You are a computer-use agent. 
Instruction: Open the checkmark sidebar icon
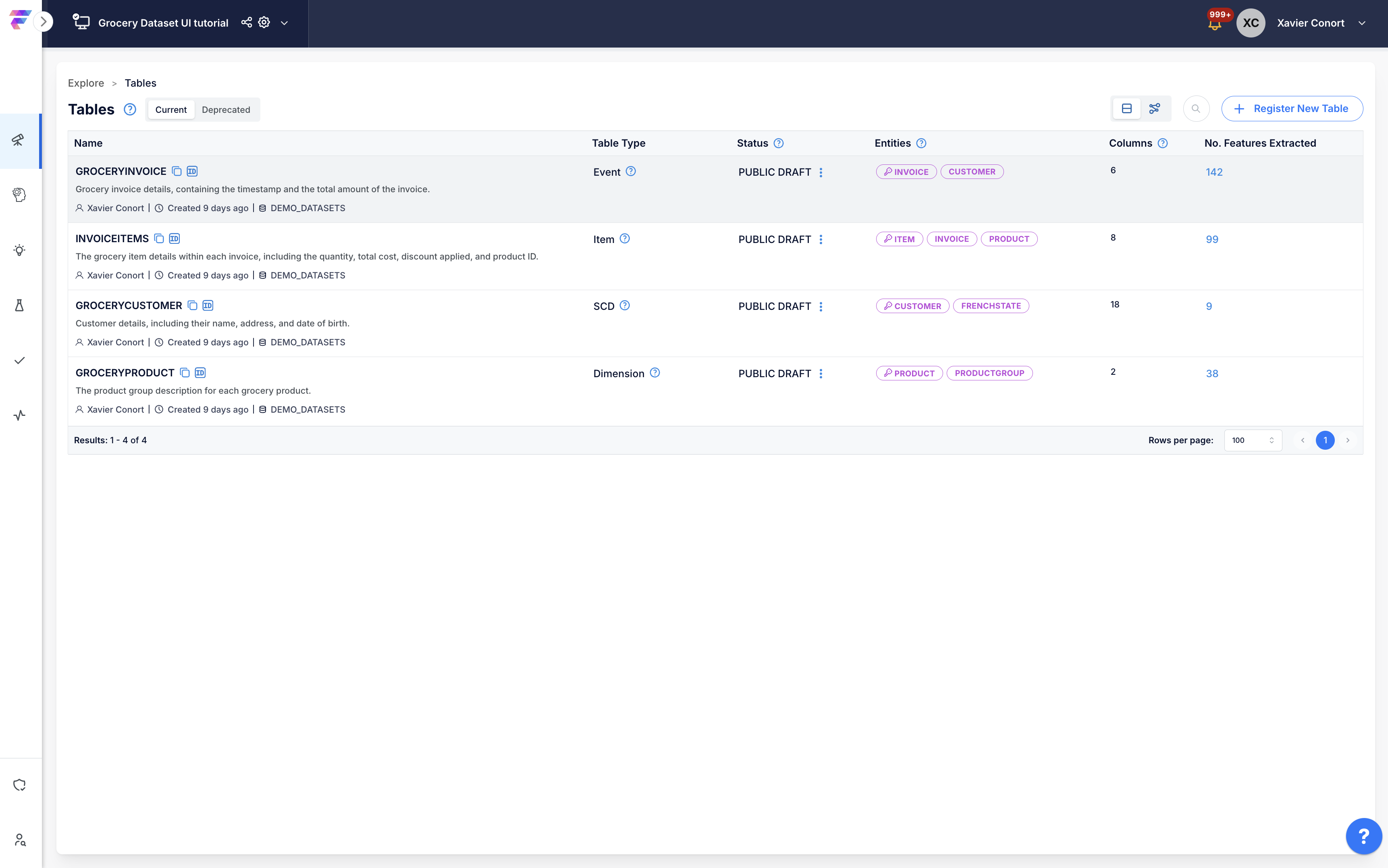[x=19, y=360]
